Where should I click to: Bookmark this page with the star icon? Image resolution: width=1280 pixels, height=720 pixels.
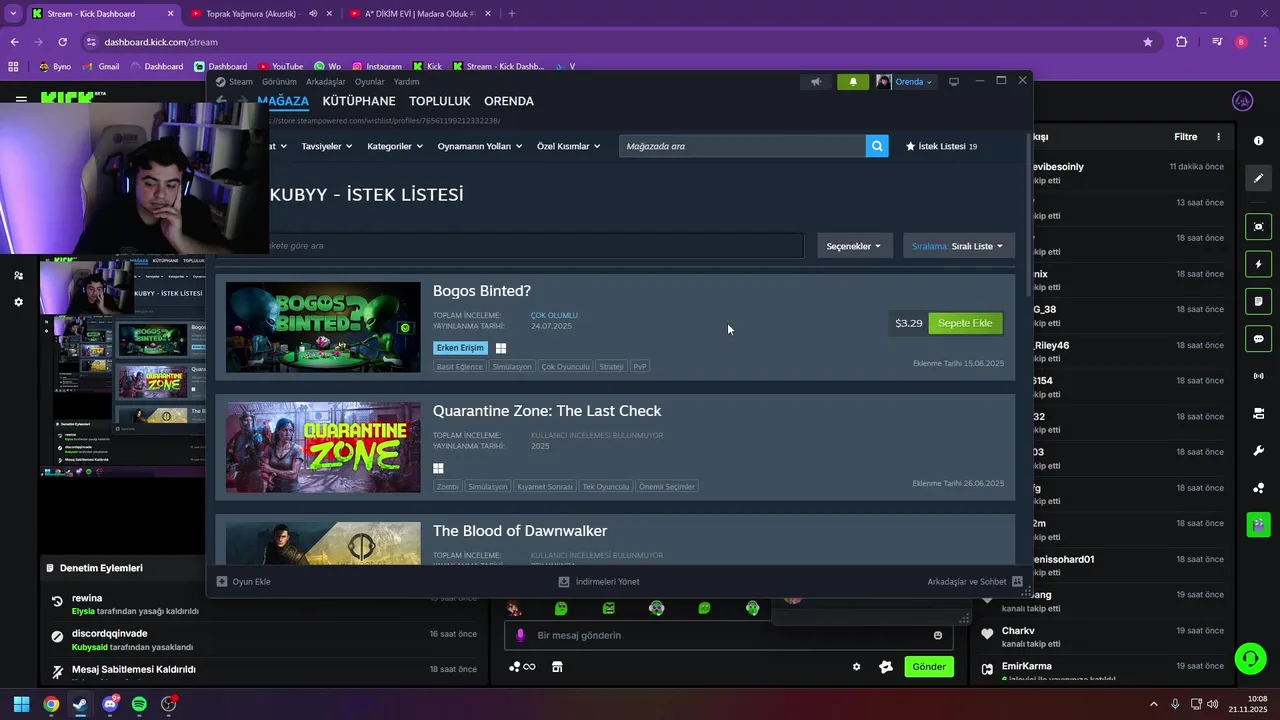point(1148,42)
